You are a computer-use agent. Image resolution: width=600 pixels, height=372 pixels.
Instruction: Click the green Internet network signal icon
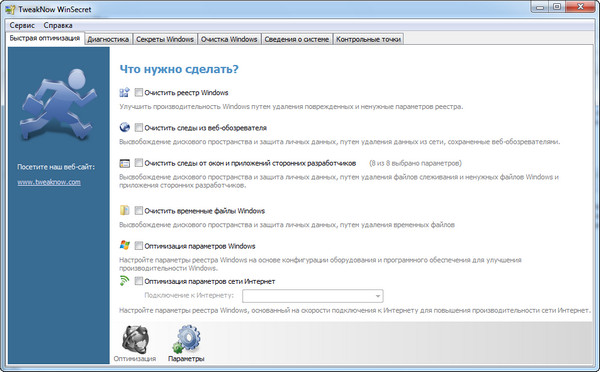[x=124, y=281]
